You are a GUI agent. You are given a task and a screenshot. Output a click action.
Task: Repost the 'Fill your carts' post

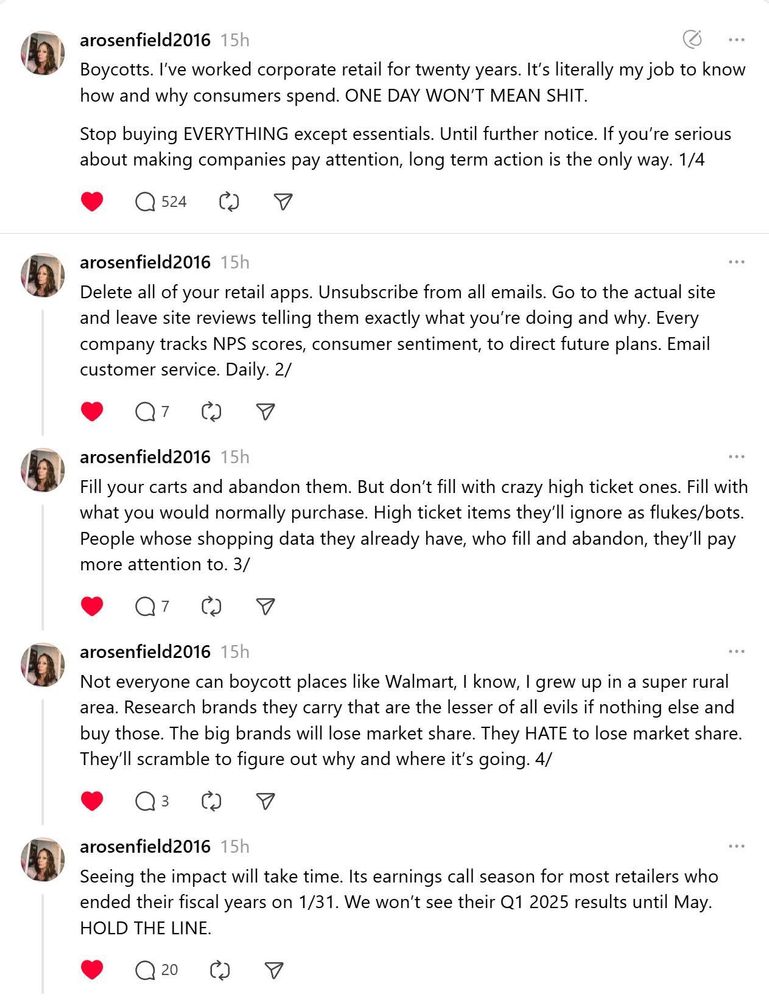(x=211, y=606)
